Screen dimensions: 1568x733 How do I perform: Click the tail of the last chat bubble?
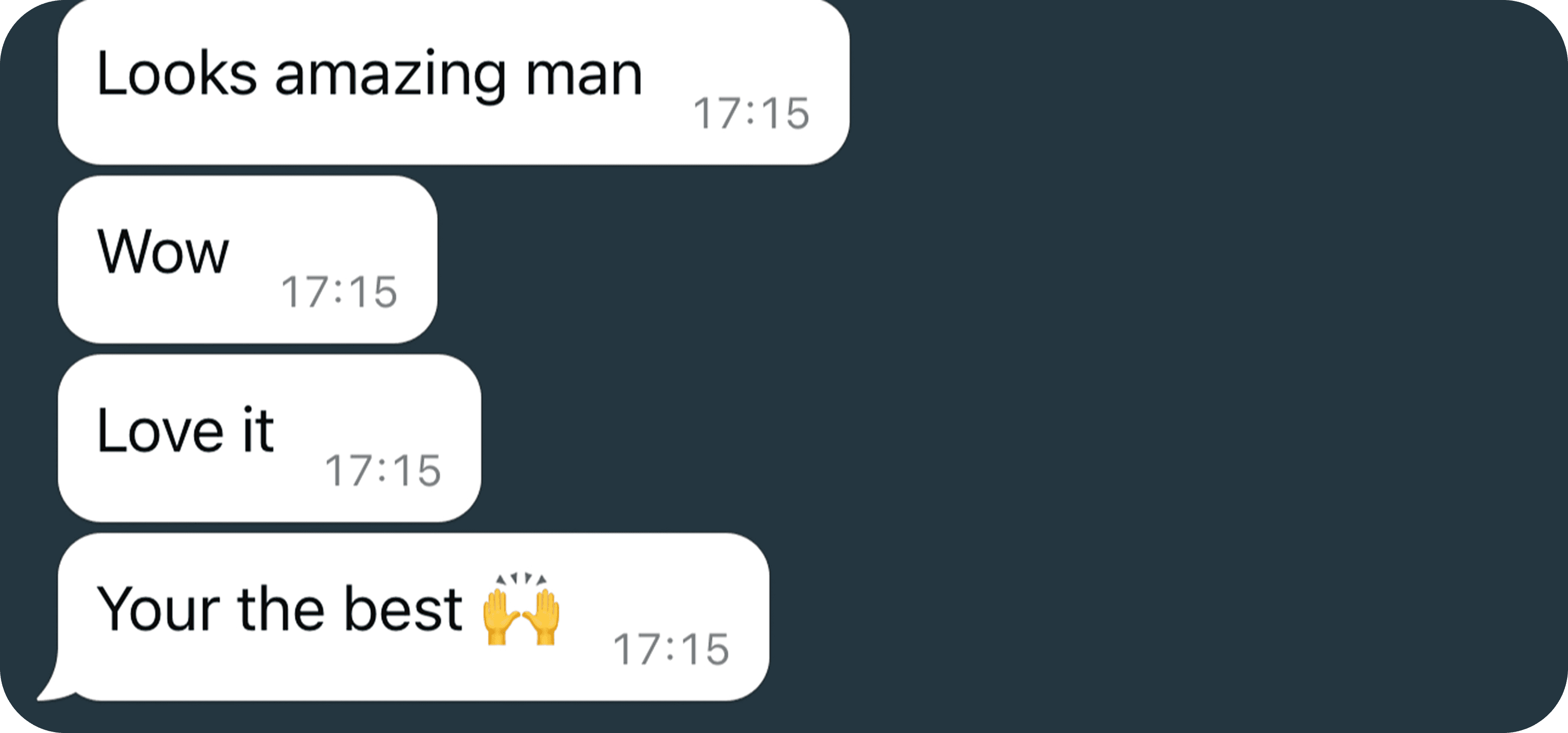coord(54,684)
